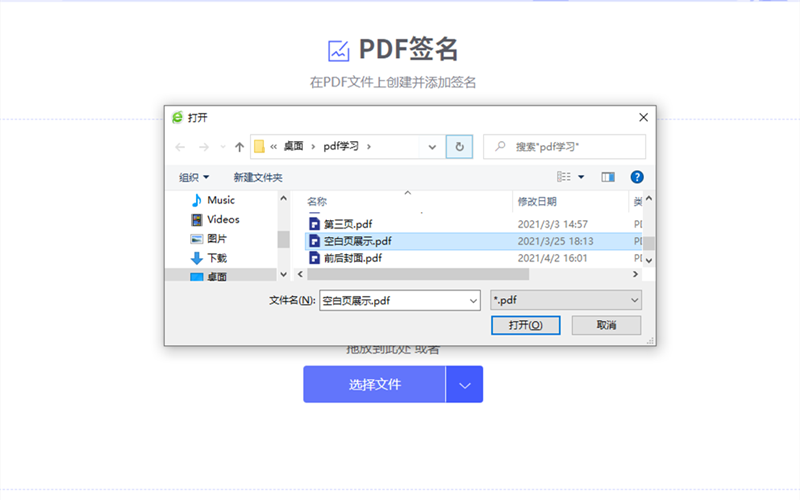Screen dimensions: 800x500
Task: Select the Videos folder in sidebar
Action: tap(222, 219)
